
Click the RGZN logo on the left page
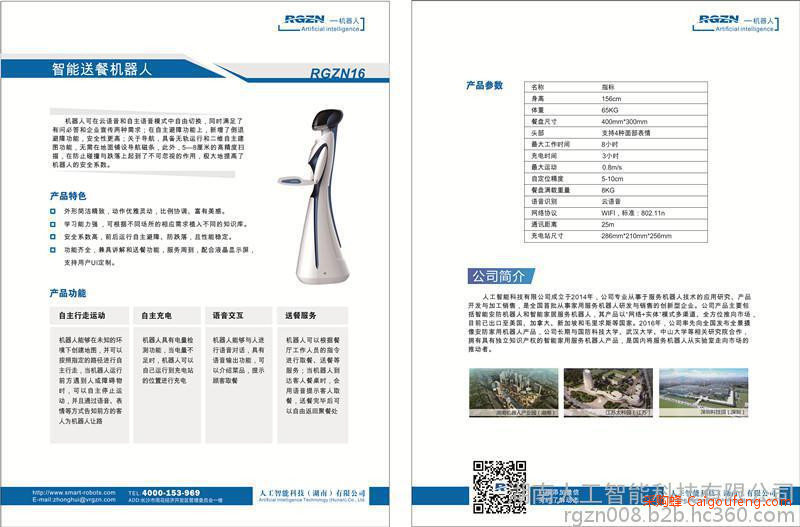(x=322, y=24)
